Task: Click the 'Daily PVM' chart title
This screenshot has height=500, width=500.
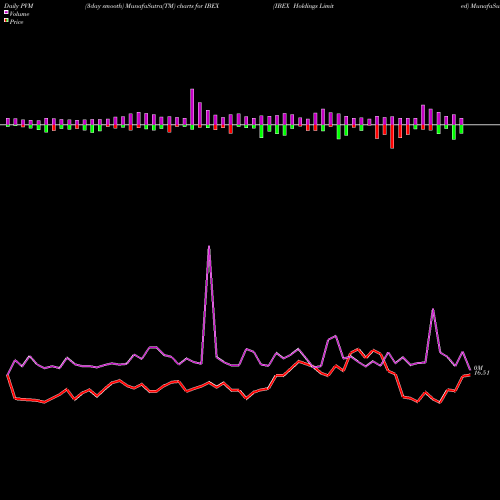Action: (19, 6)
